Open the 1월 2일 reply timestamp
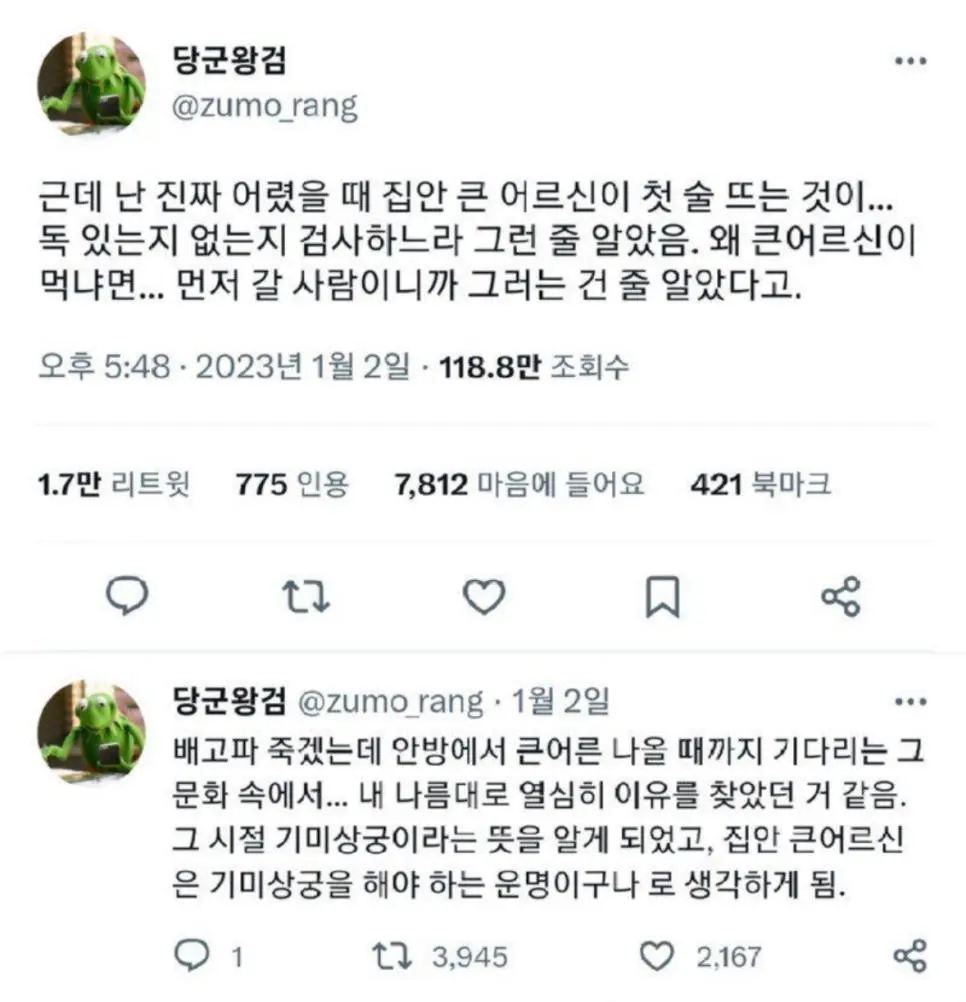This screenshot has height=1002, width=966. [560, 701]
